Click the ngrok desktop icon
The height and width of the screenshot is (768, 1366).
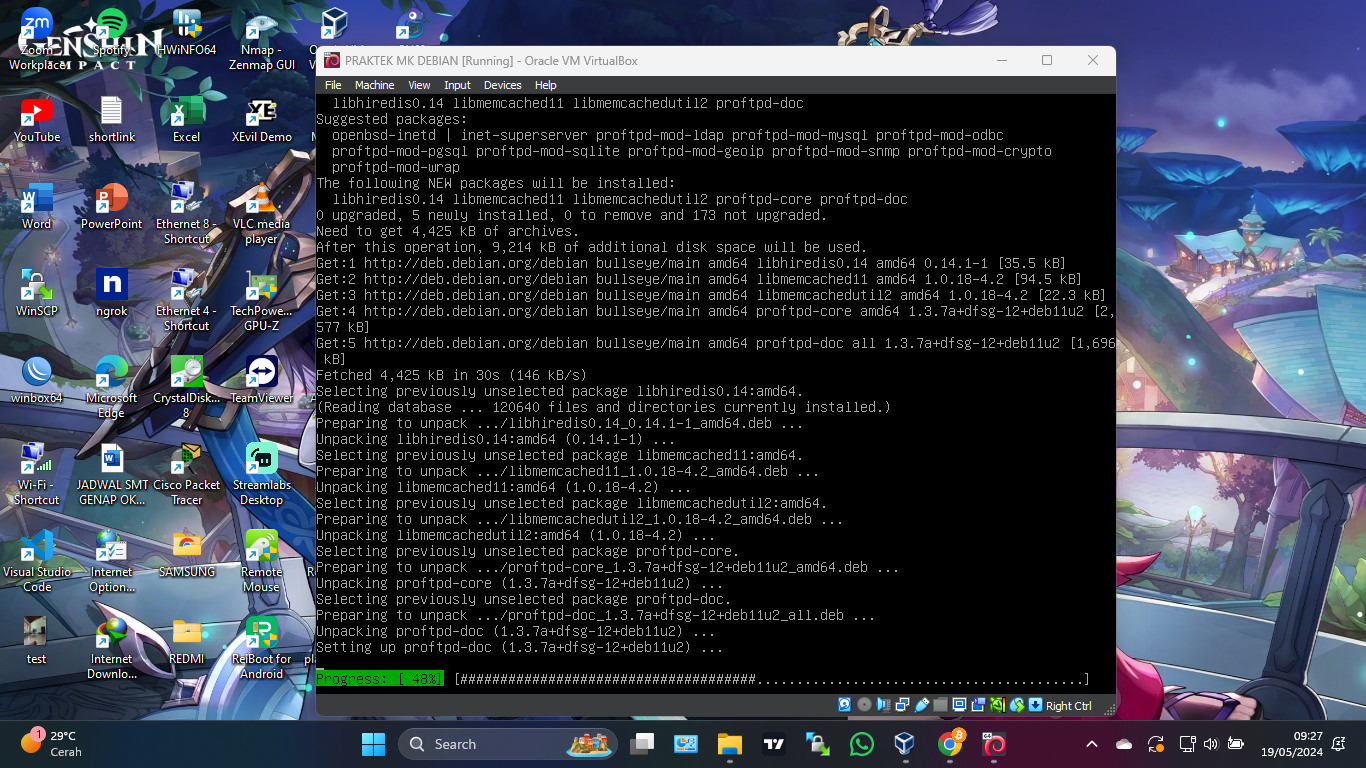[x=111, y=294]
